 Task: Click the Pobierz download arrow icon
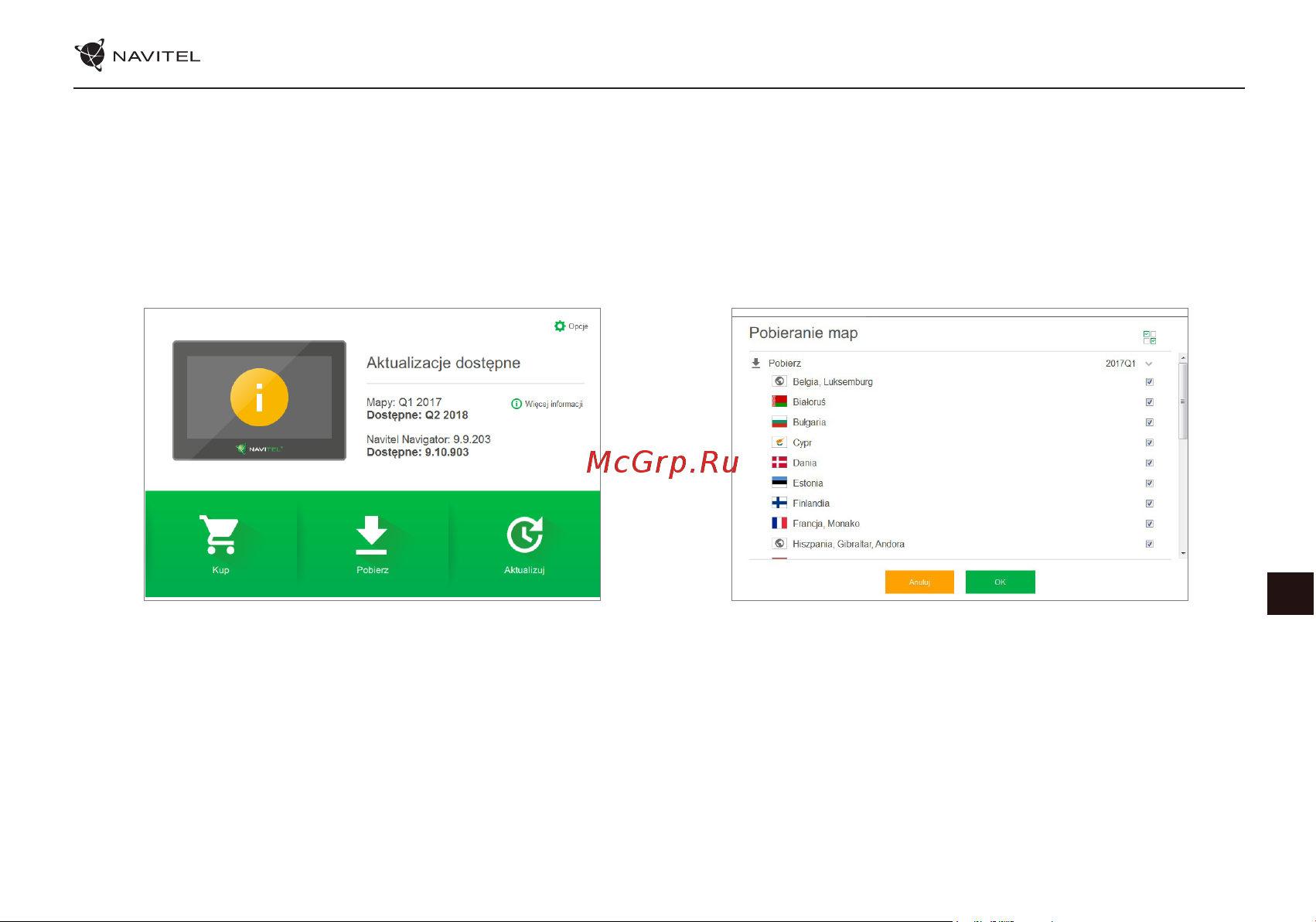371,534
